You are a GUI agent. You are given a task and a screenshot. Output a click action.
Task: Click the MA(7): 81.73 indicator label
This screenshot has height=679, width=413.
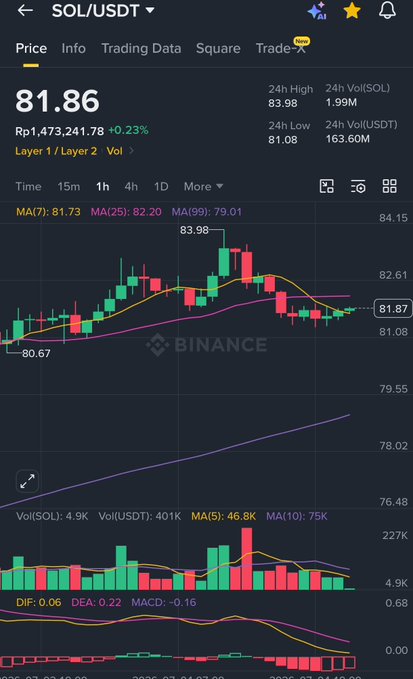[48, 212]
